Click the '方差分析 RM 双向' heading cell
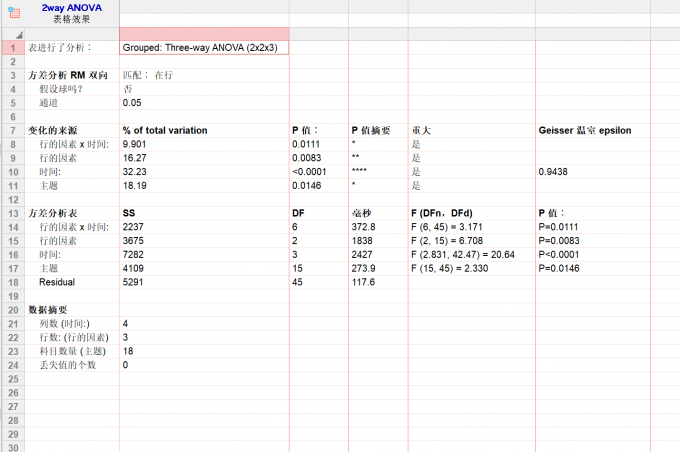Screen dimensions: 680x452 (x=68, y=75)
